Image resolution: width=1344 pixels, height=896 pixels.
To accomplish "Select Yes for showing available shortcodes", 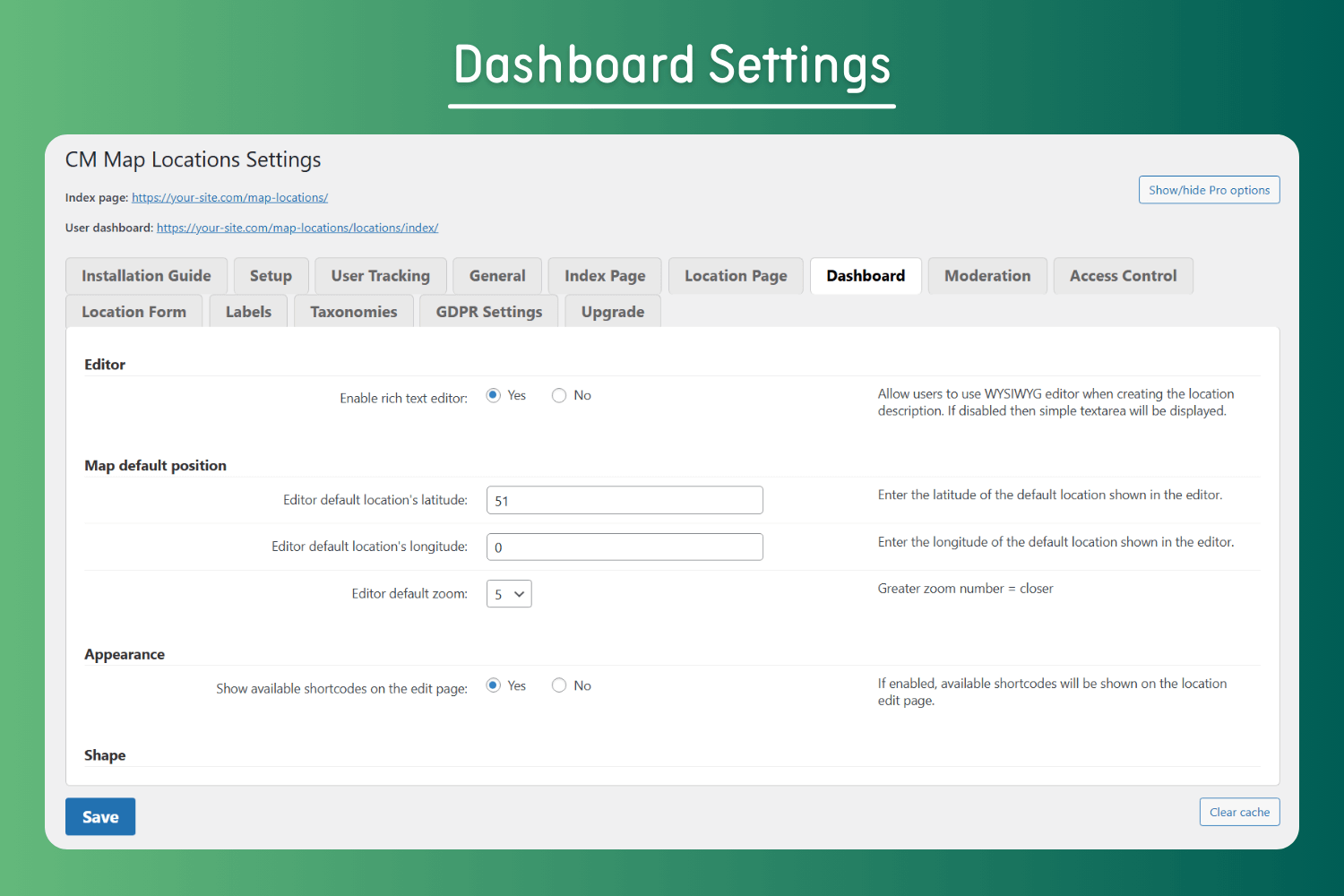I will point(494,685).
